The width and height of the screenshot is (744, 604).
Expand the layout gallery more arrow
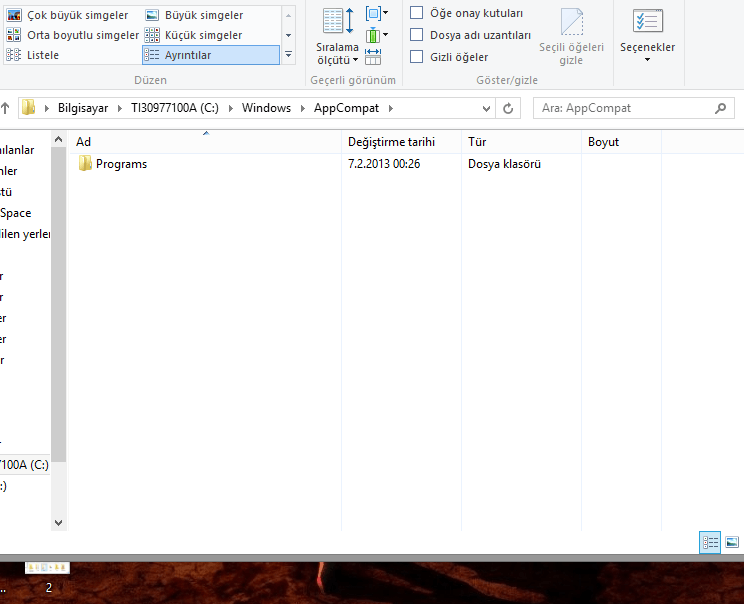[289, 55]
